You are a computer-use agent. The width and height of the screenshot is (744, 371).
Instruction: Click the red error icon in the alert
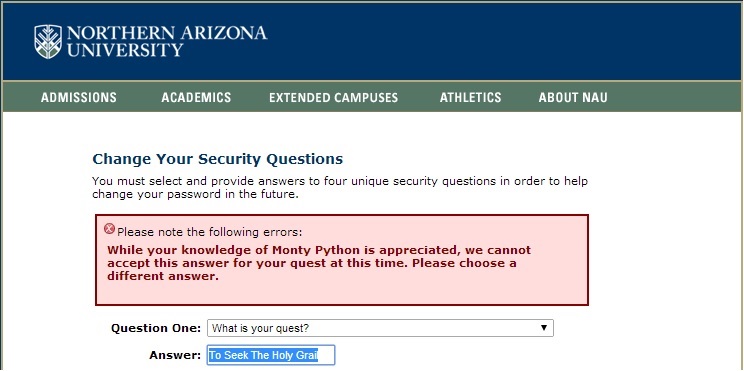tap(109, 229)
